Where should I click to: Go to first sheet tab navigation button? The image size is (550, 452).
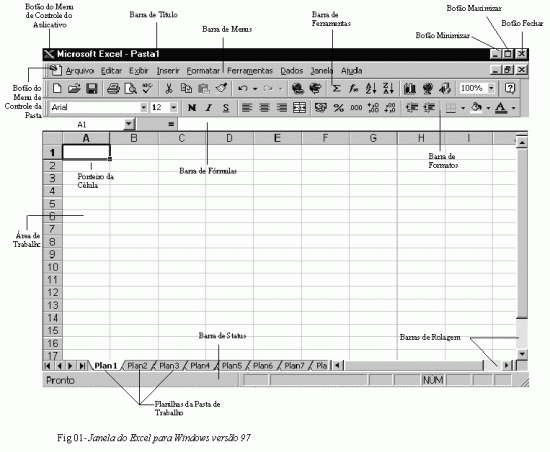tap(48, 366)
